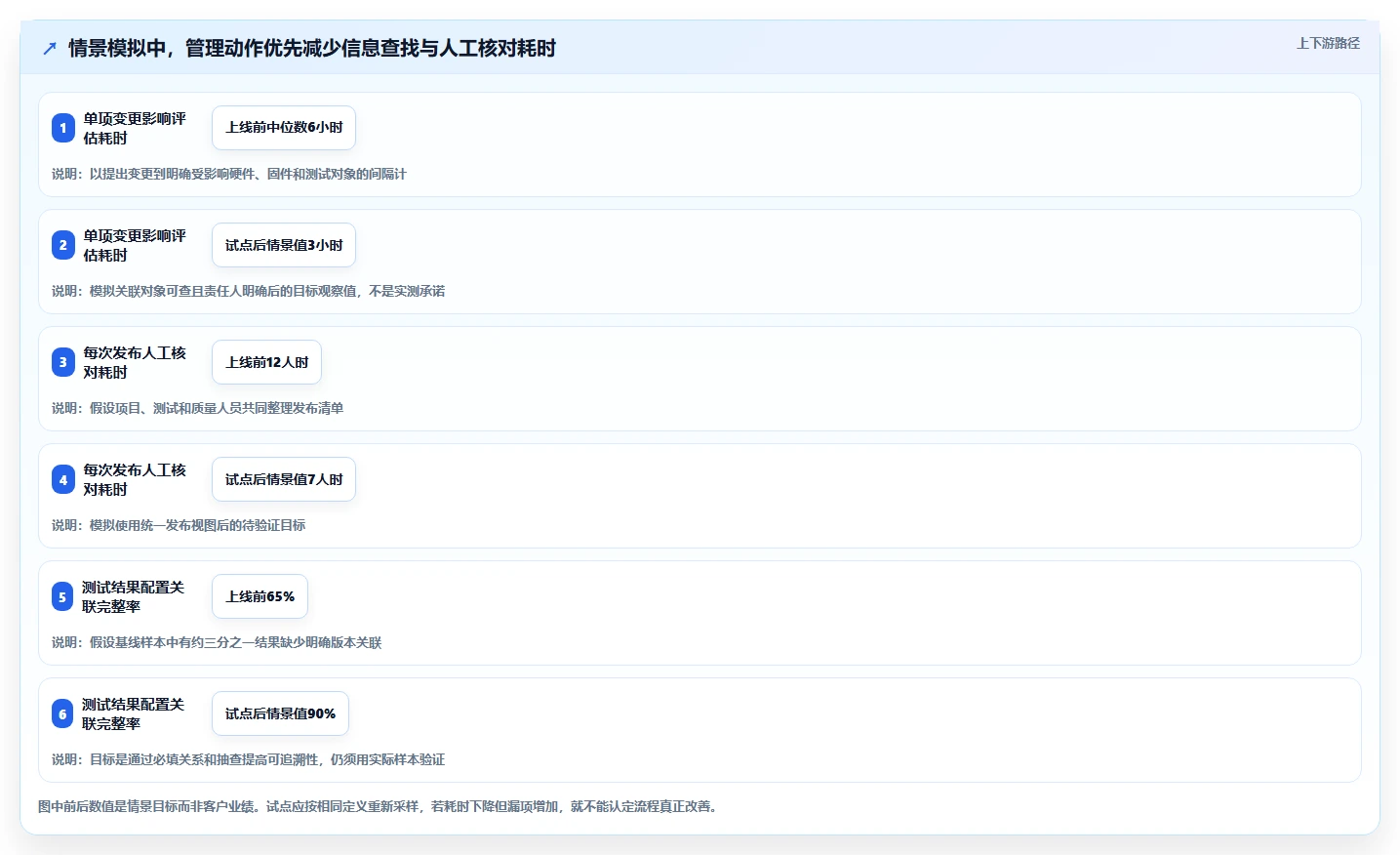Viewport: 1400px width, 855px height.
Task: Select the step 3 number badge
Action: (63, 362)
